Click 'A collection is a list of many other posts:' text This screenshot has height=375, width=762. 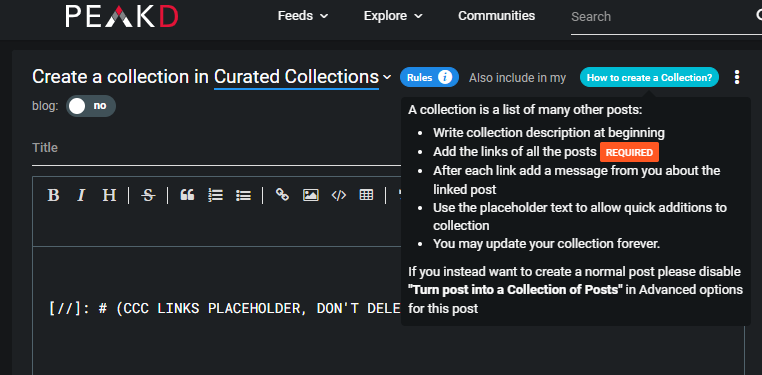[x=525, y=110]
